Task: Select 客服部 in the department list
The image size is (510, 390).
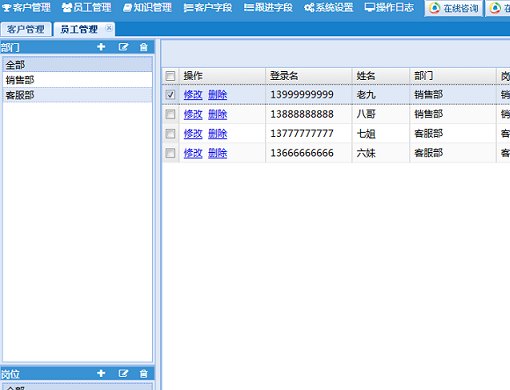Action: tap(77, 95)
